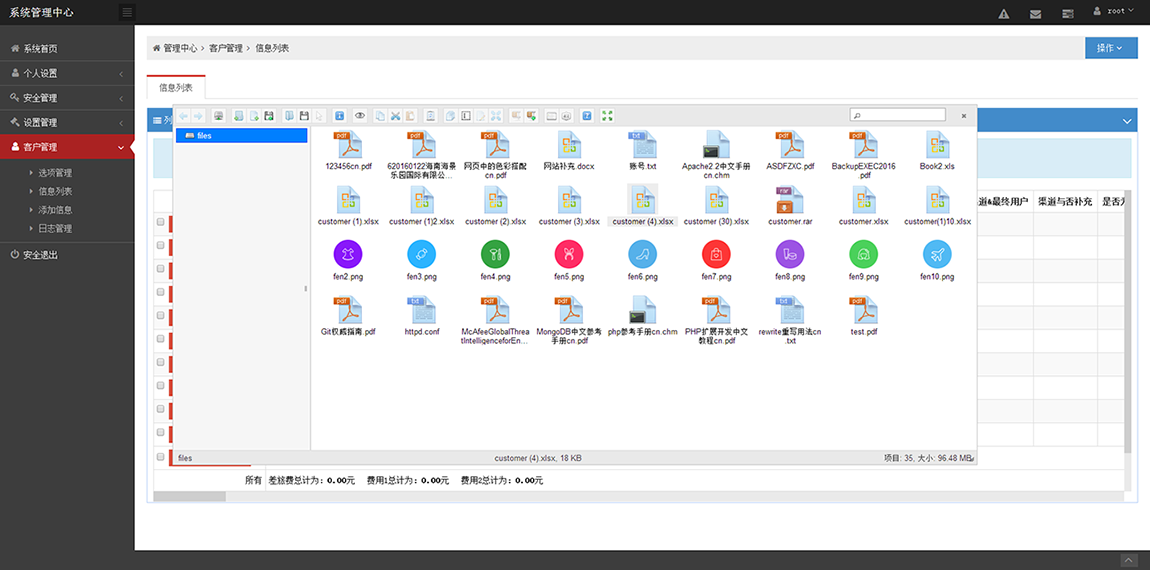Open the 操作 dropdown button
Viewport: 1150px width, 570px height.
point(1110,48)
